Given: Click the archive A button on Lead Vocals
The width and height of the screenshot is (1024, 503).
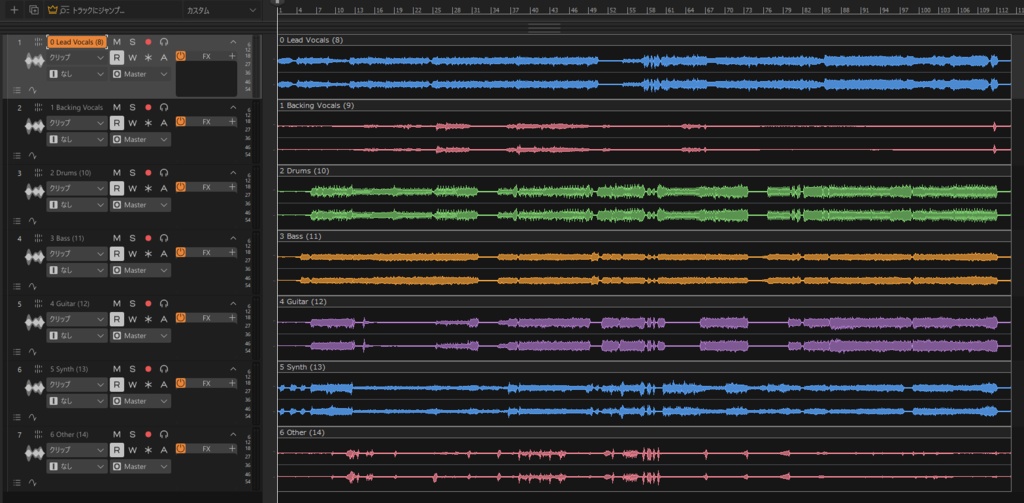Looking at the screenshot, I should 164,57.
